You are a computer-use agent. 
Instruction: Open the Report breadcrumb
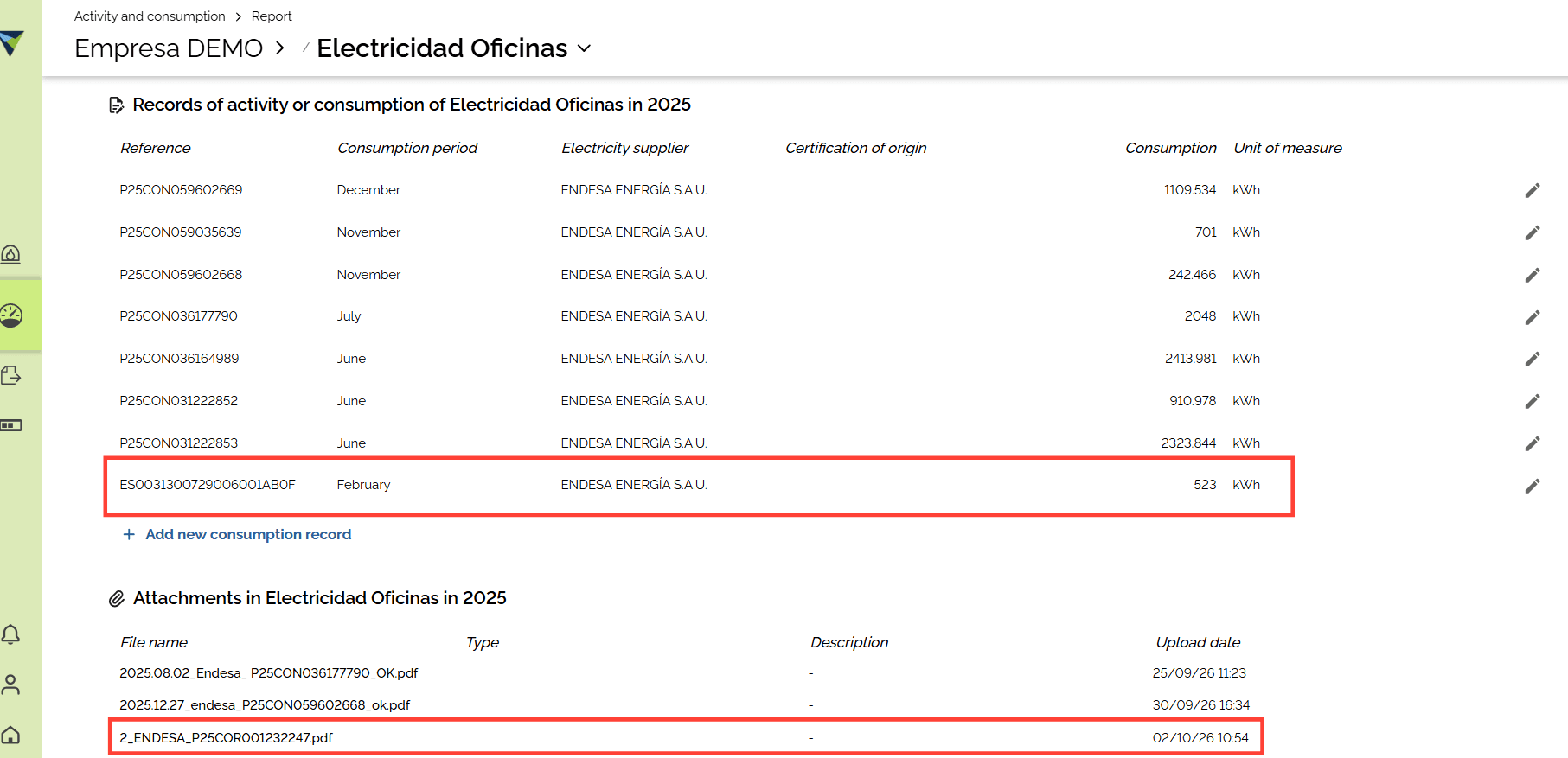point(272,16)
